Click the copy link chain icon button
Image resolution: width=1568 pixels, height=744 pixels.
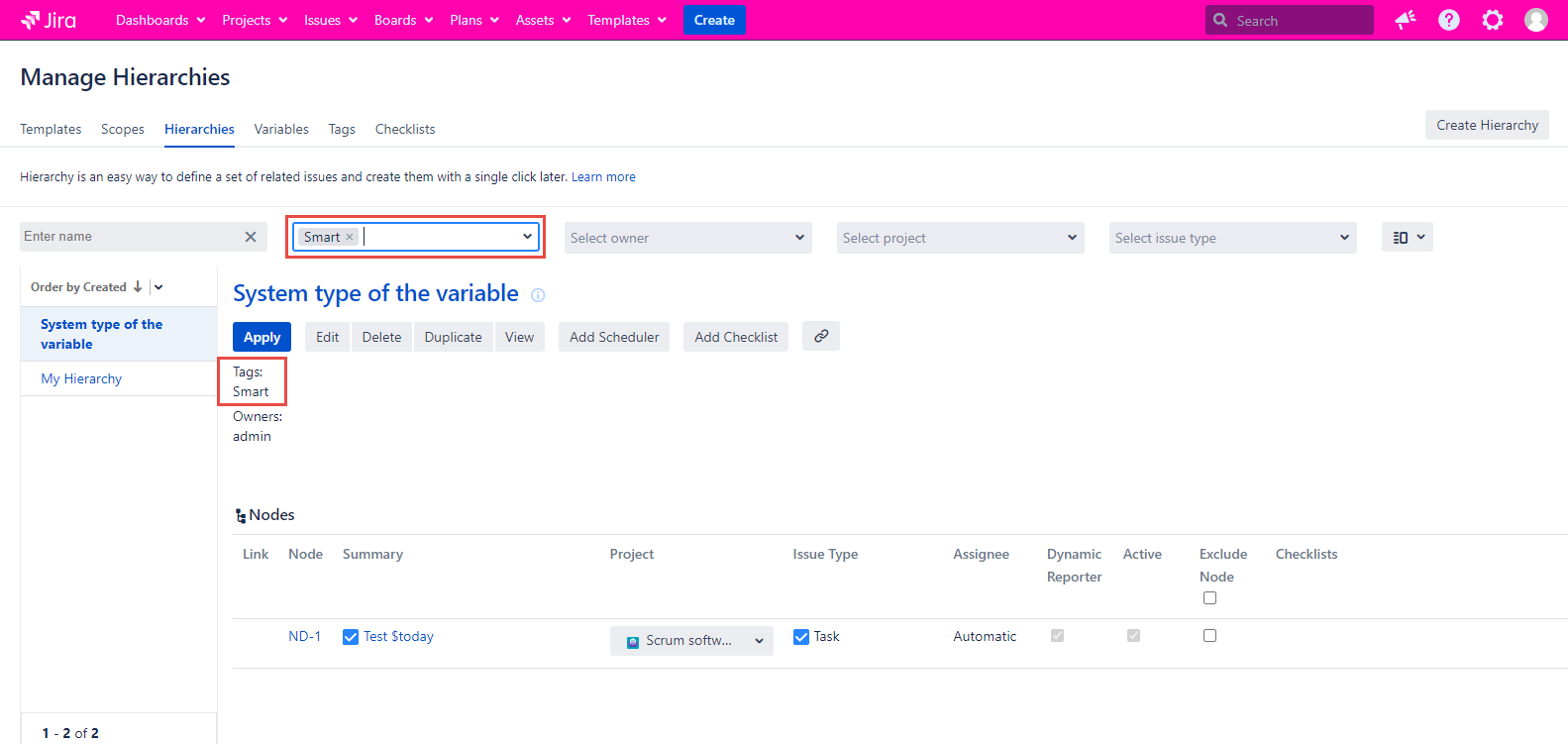click(x=821, y=337)
